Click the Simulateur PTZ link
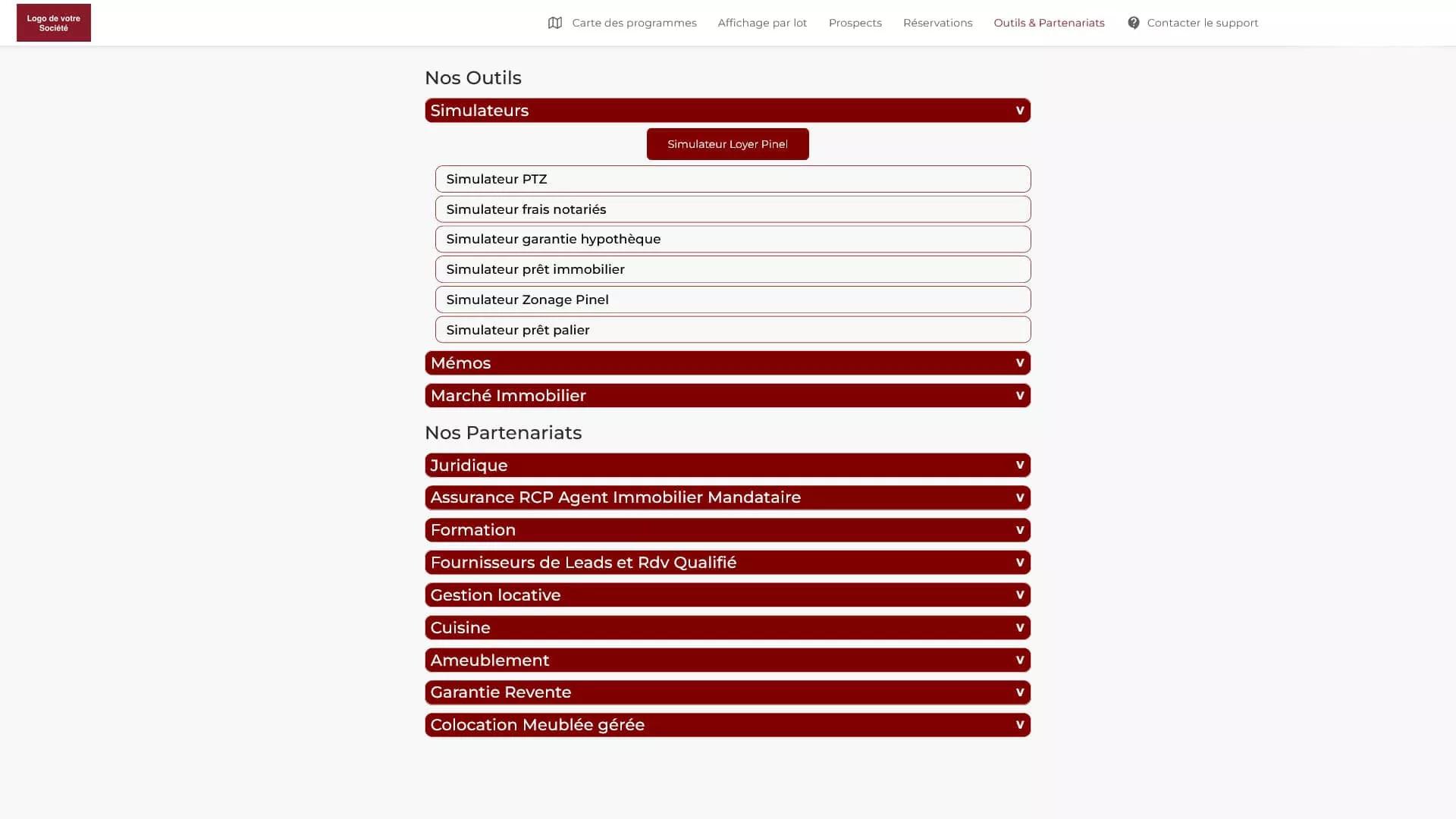1456x819 pixels. tap(733, 178)
